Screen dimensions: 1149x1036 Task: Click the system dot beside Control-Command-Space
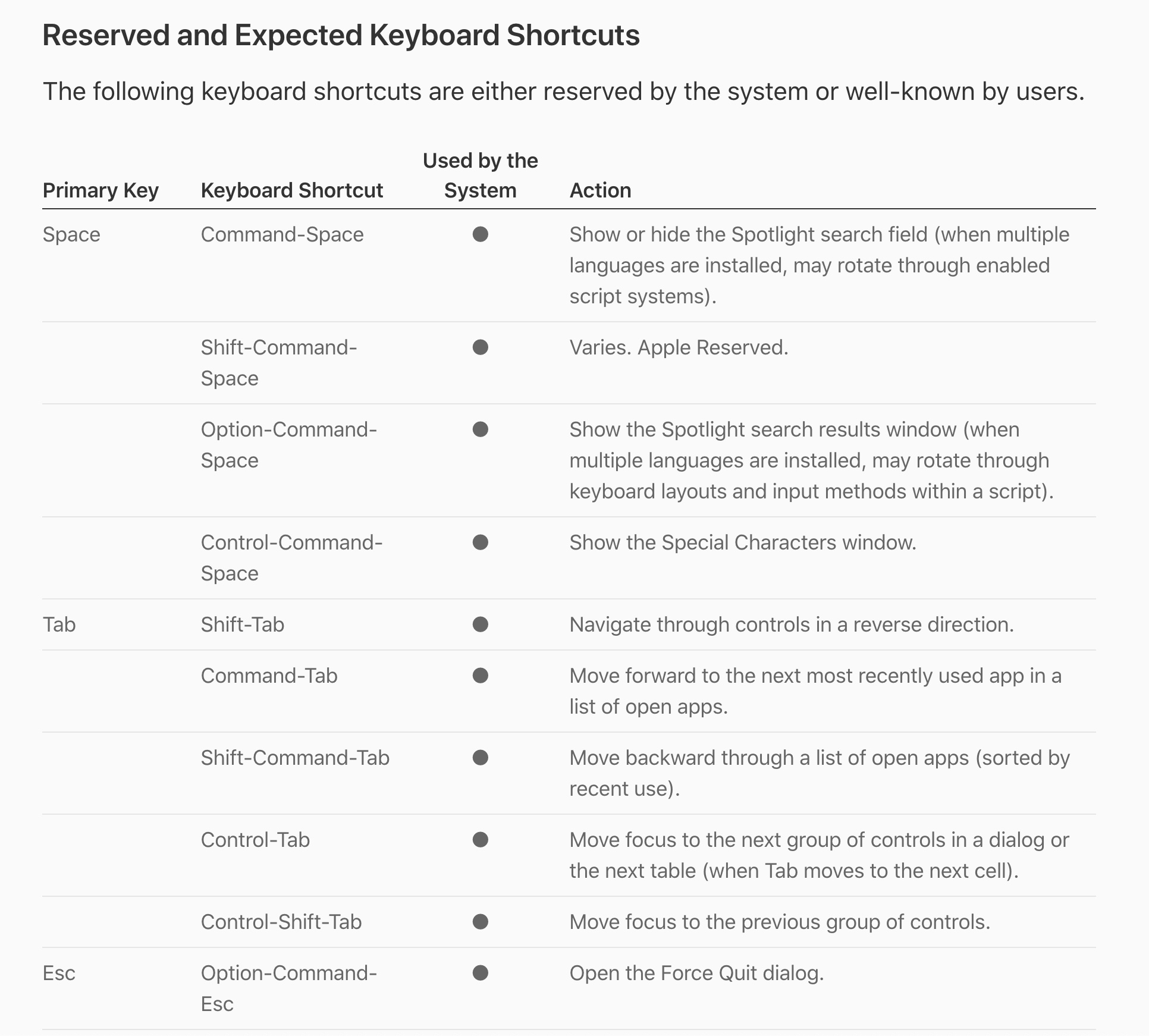coord(480,542)
